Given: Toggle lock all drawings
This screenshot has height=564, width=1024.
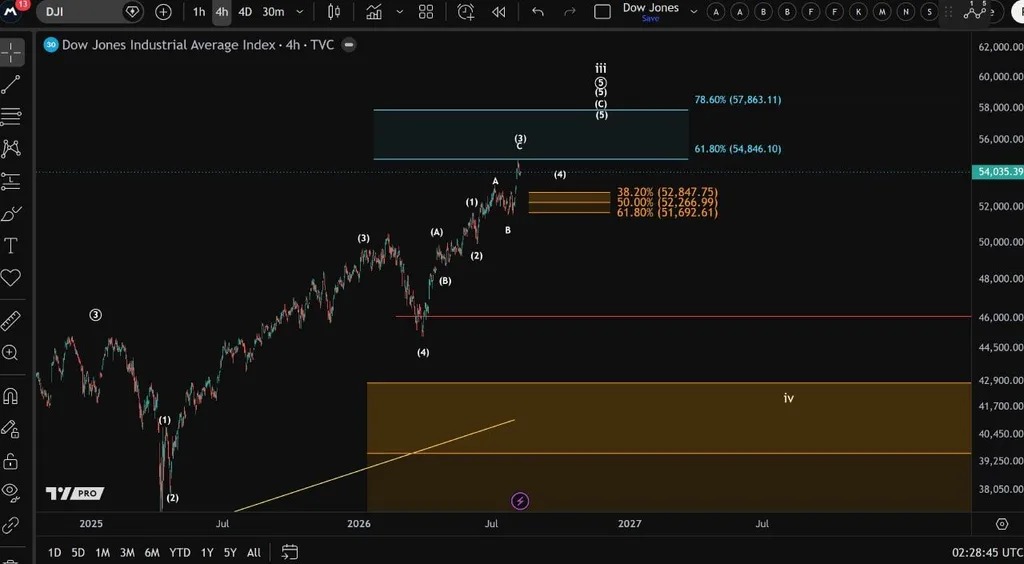Looking at the screenshot, I should click(11, 461).
